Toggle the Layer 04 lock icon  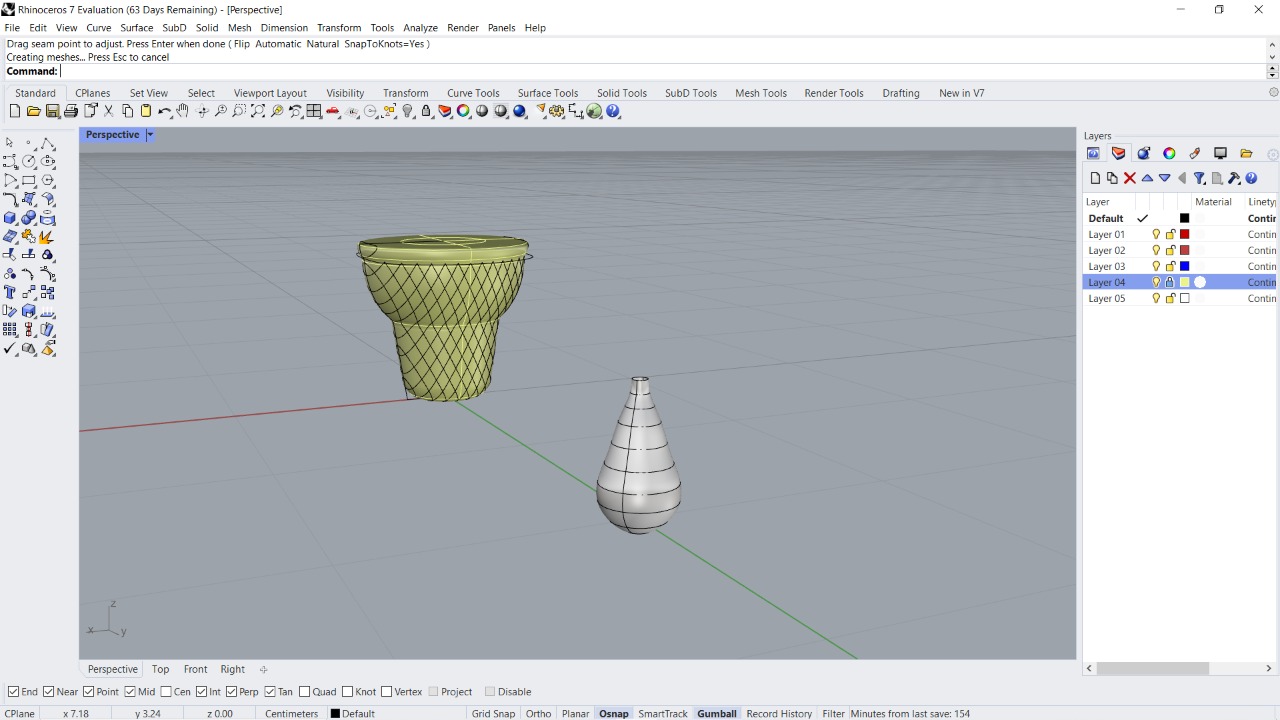pyautogui.click(x=1170, y=282)
